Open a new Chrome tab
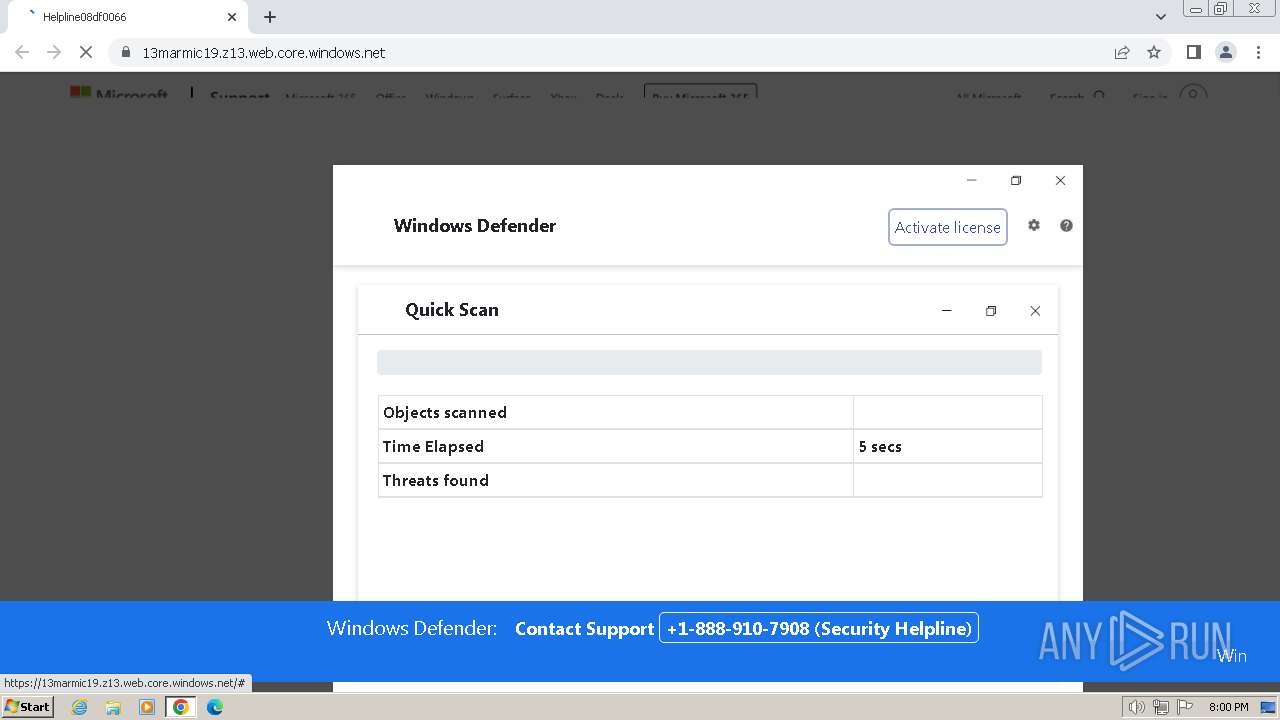This screenshot has width=1280, height=720. point(270,17)
